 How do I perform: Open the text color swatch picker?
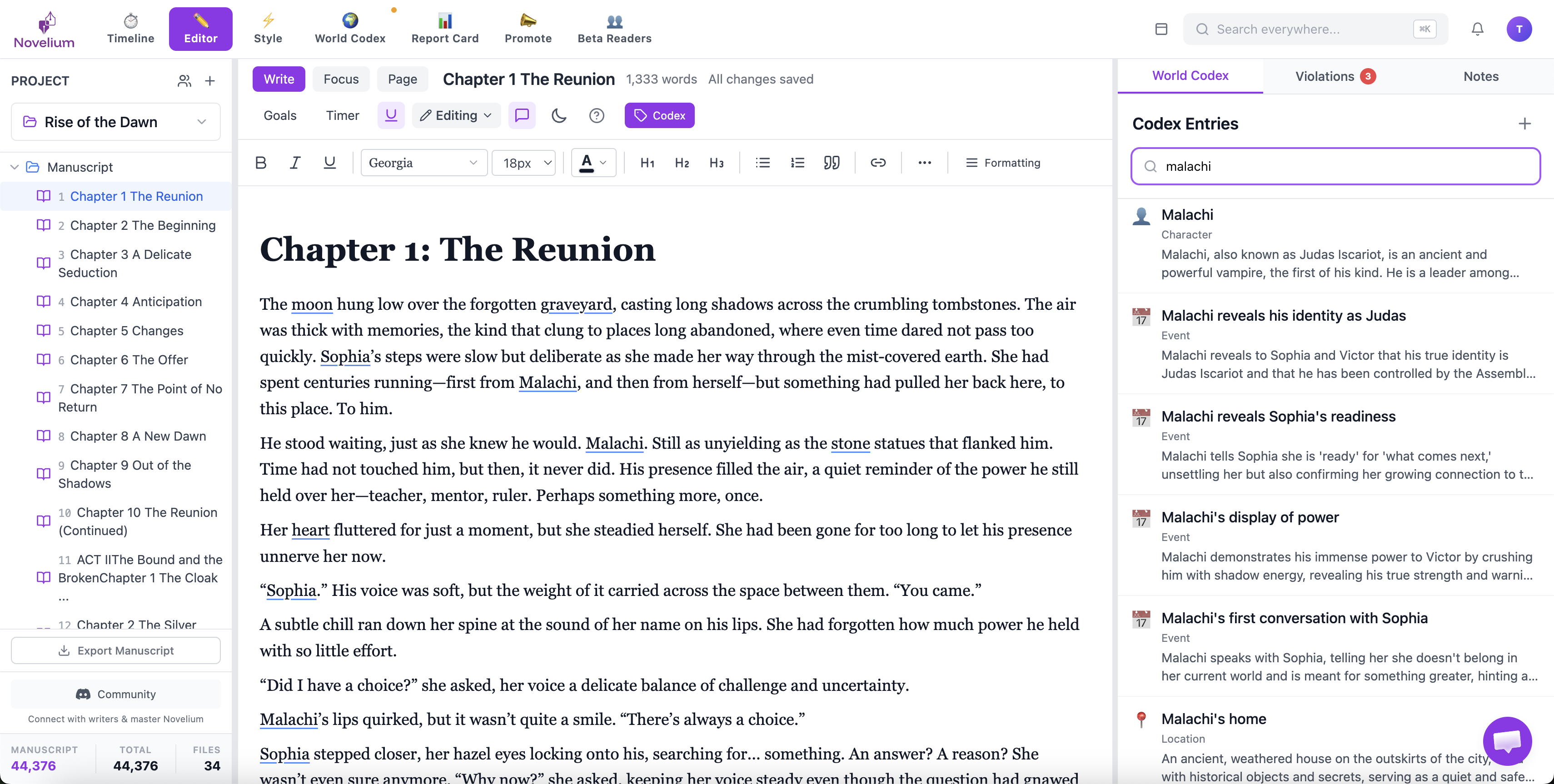click(x=593, y=162)
